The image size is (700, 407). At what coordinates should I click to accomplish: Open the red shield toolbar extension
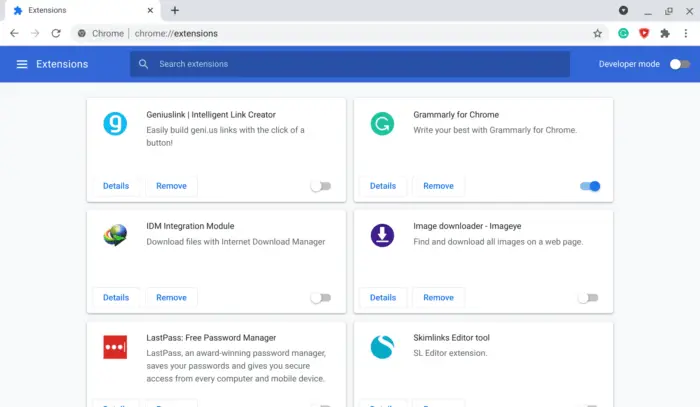click(x=644, y=33)
